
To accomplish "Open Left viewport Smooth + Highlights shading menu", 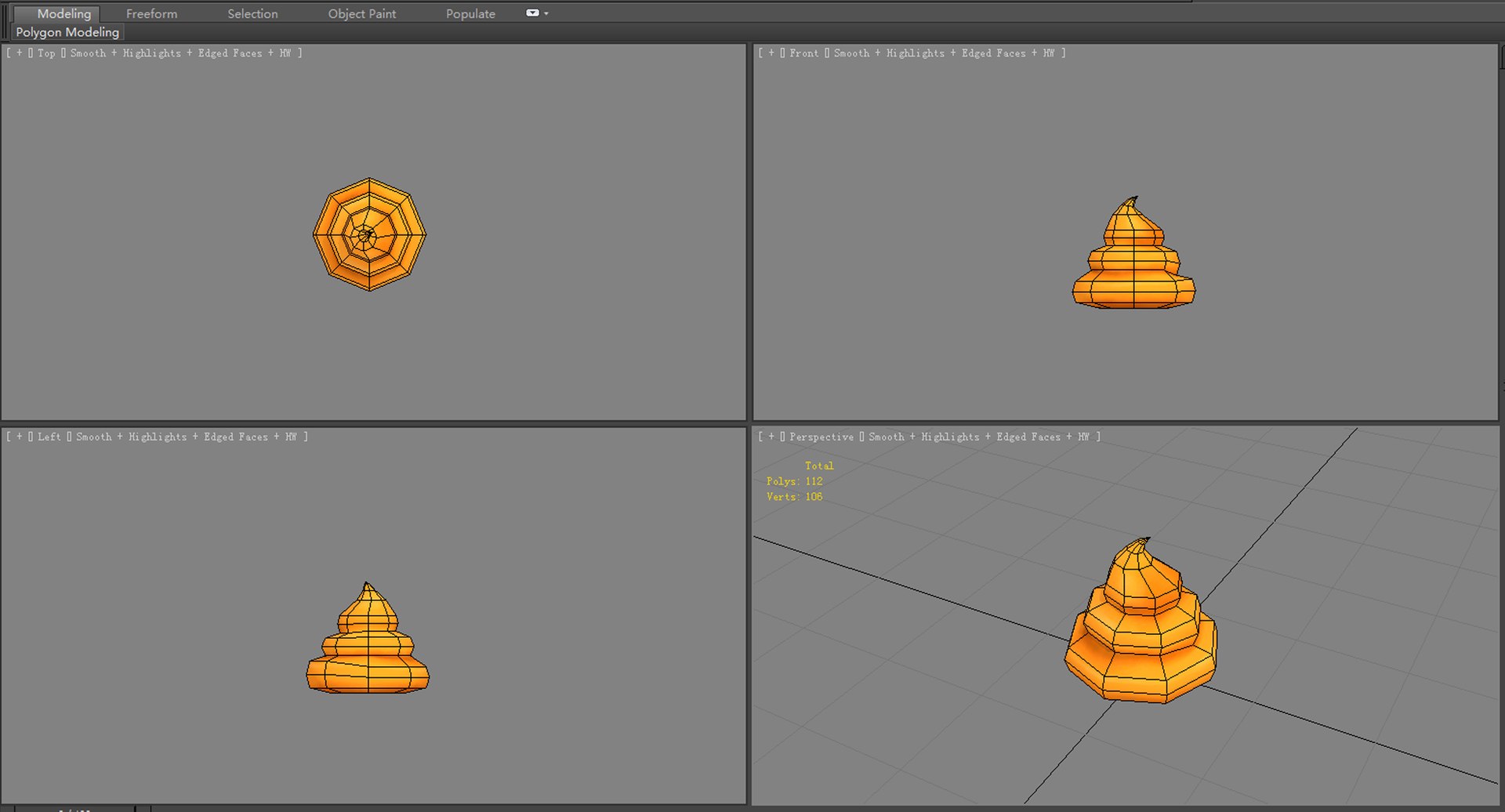I will coord(186,437).
